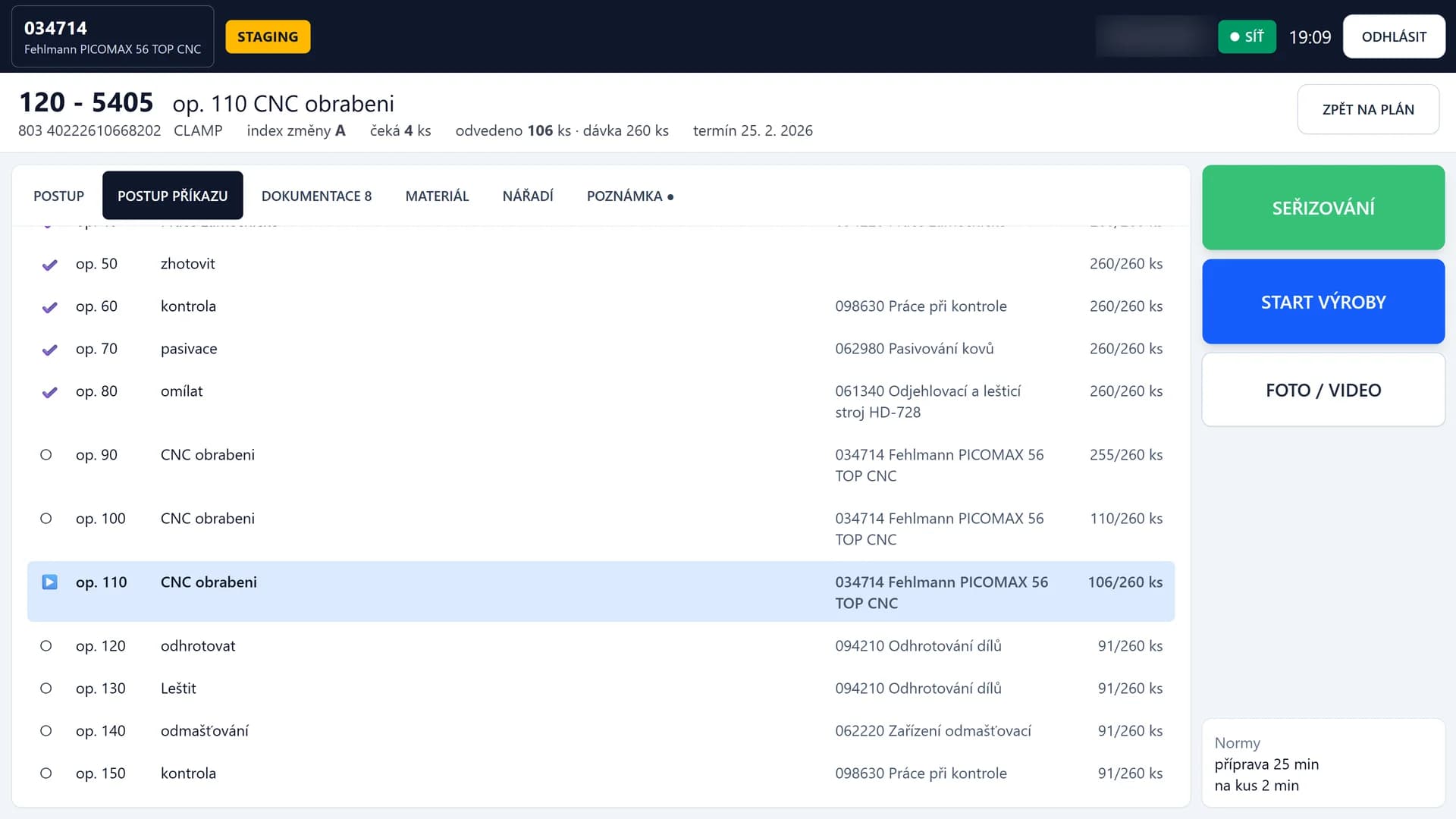Open the POZNÁMKA tab
Image resolution: width=1456 pixels, height=819 pixels.
(630, 196)
